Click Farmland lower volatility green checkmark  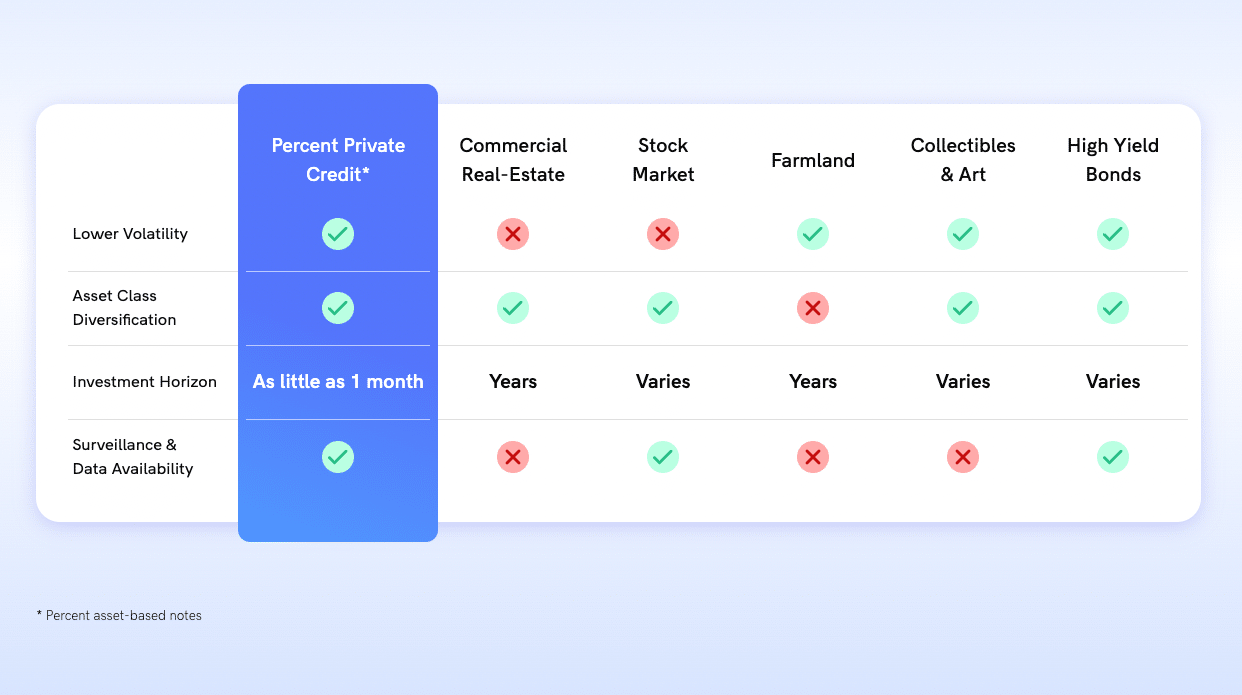813,234
